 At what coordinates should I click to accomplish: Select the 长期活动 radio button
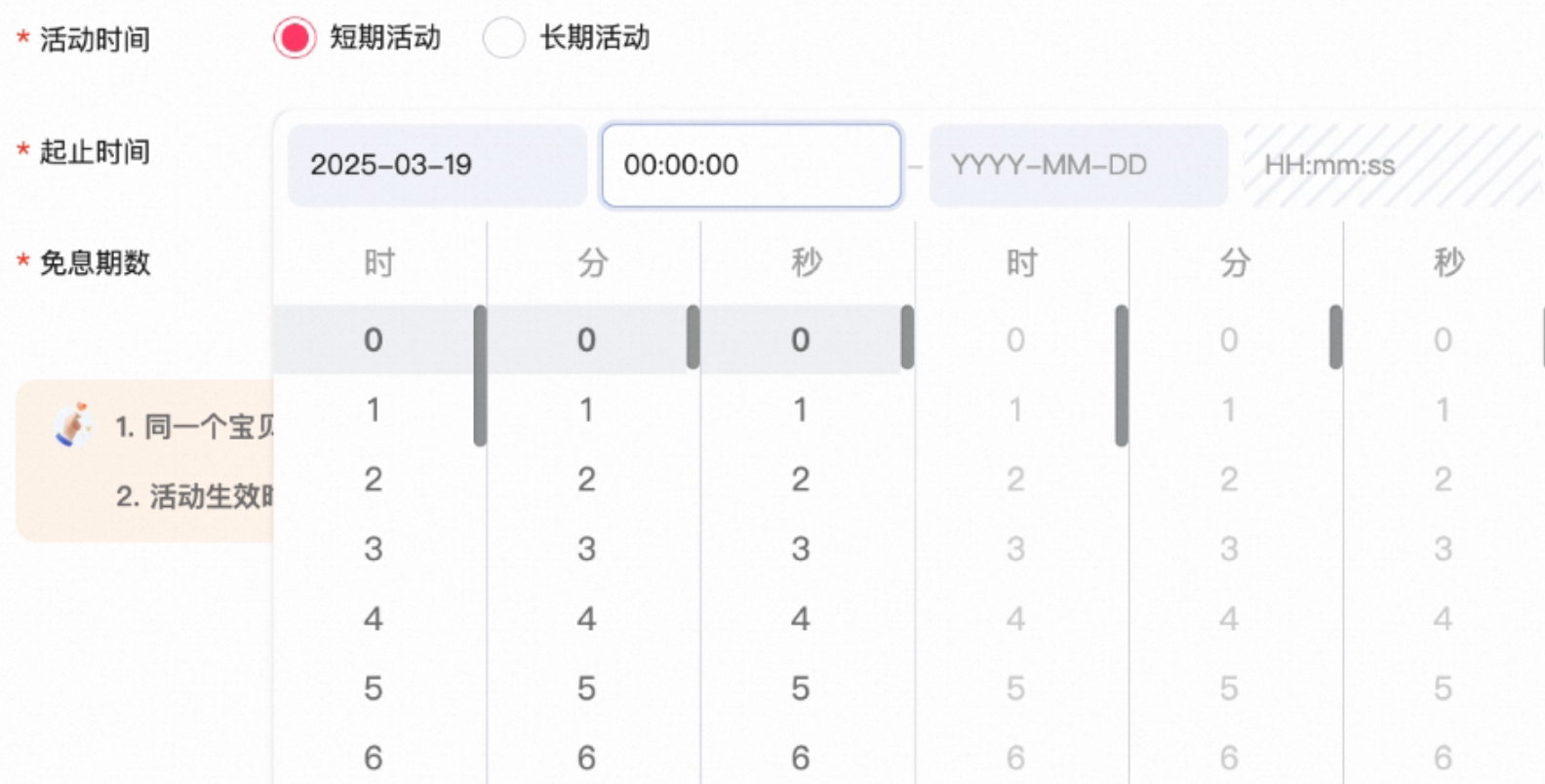click(x=503, y=38)
